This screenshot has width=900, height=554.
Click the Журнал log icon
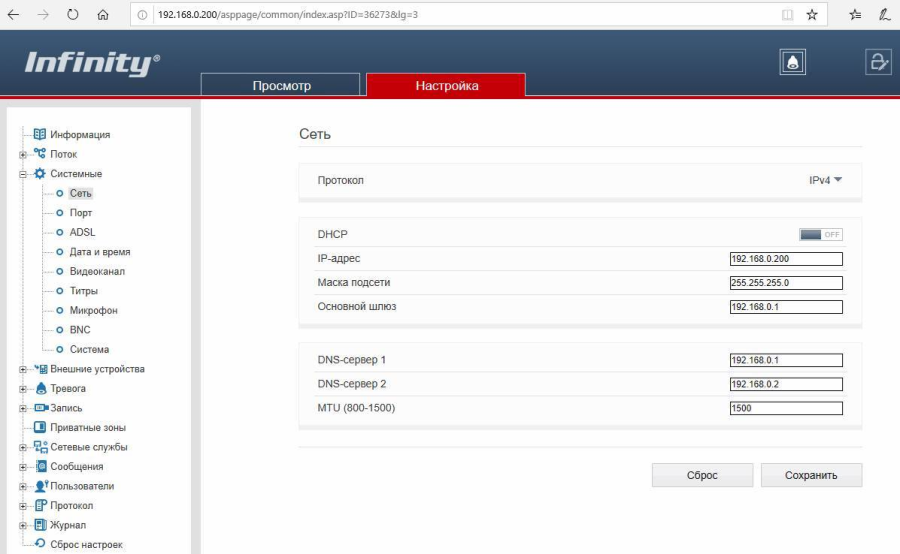(40, 525)
